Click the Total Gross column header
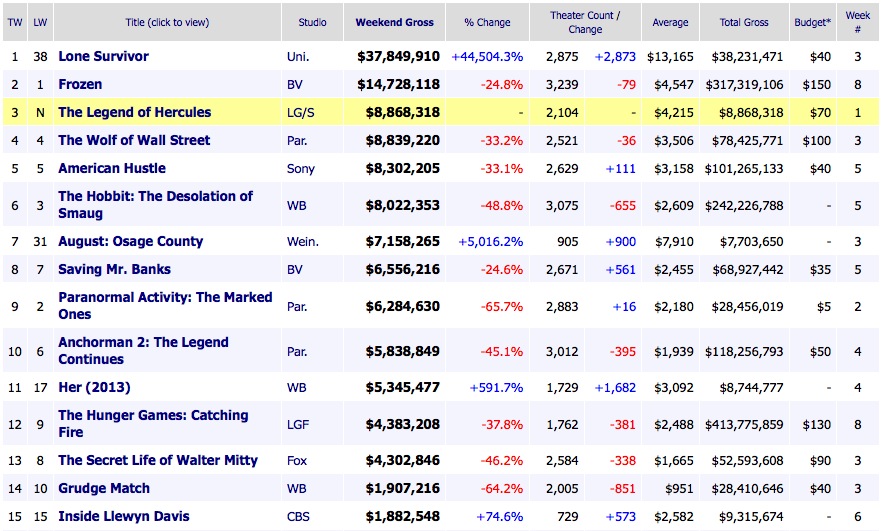Image resolution: width=882 pixels, height=531 pixels. point(743,22)
